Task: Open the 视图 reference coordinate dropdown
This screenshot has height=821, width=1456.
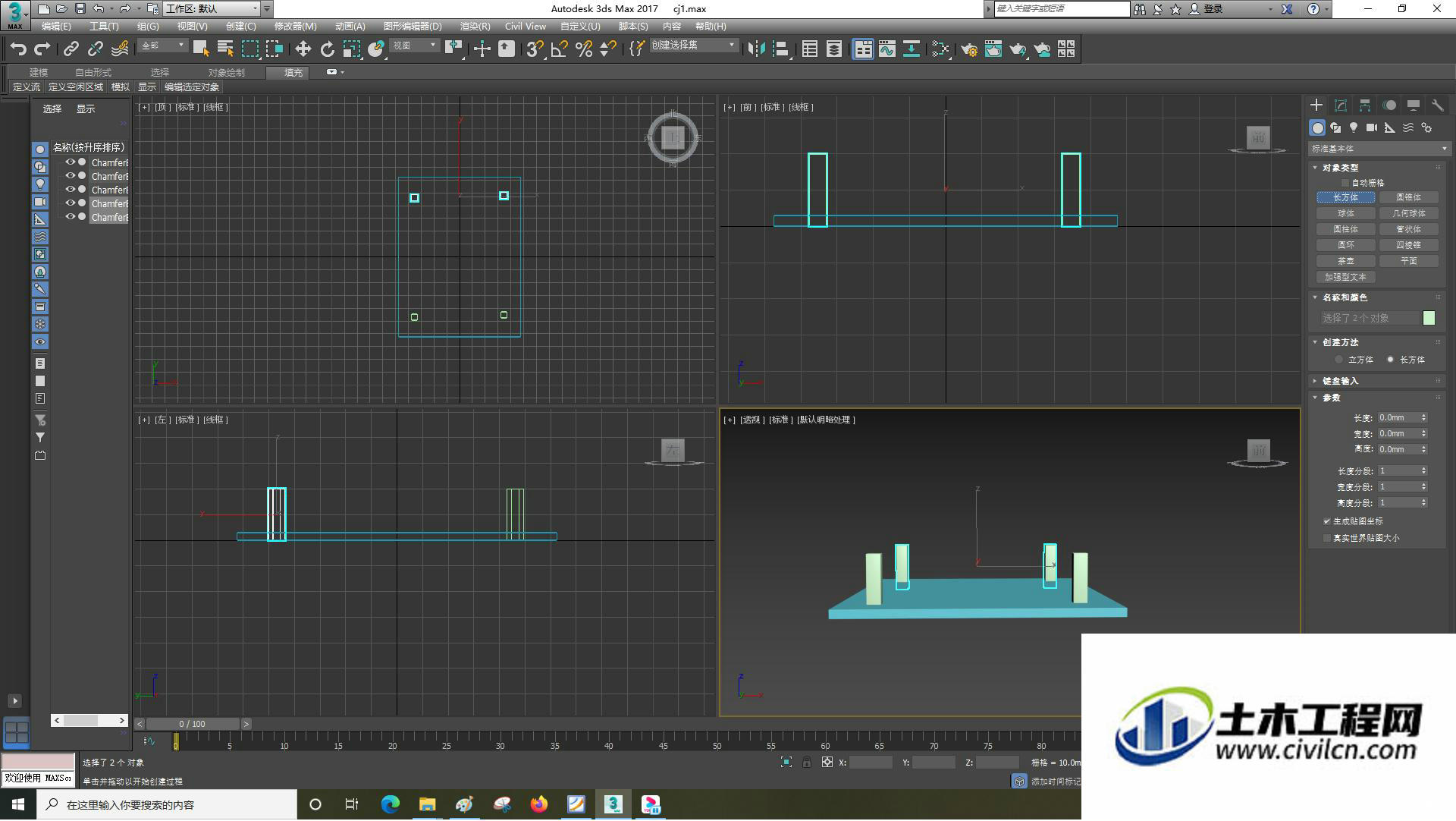Action: coord(415,46)
